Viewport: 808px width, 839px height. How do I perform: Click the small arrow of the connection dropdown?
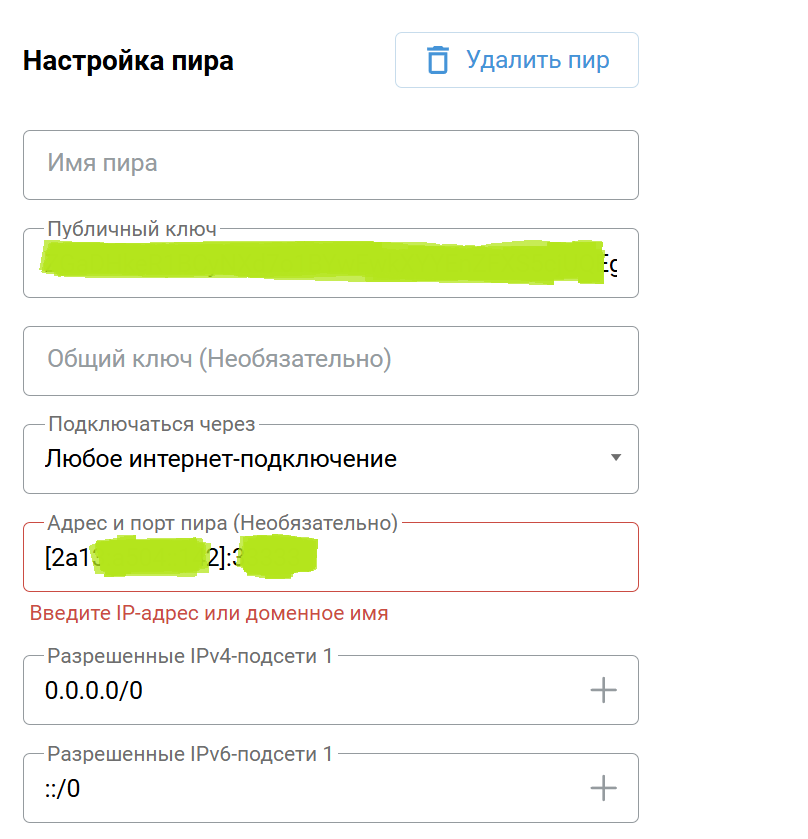click(616, 457)
